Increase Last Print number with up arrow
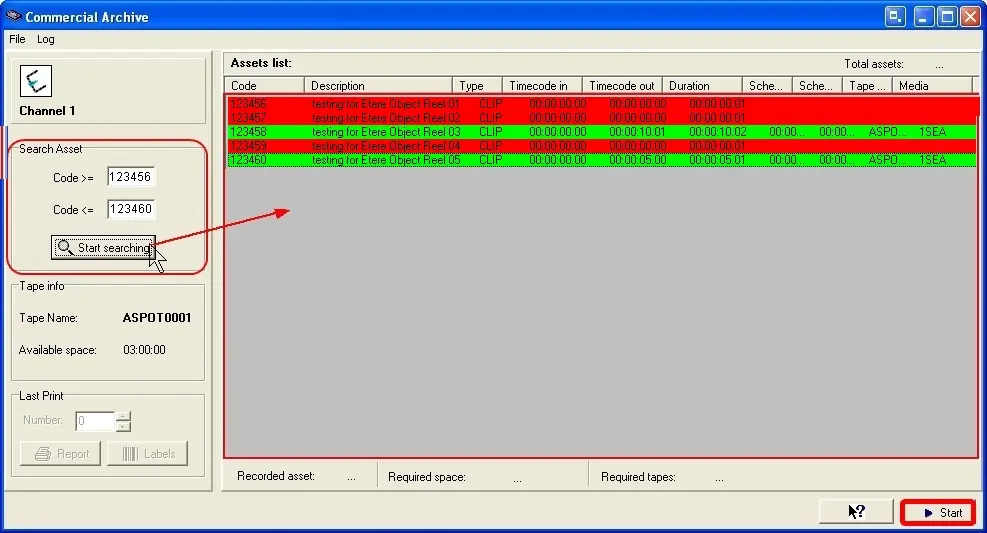The image size is (987, 533). [123, 416]
